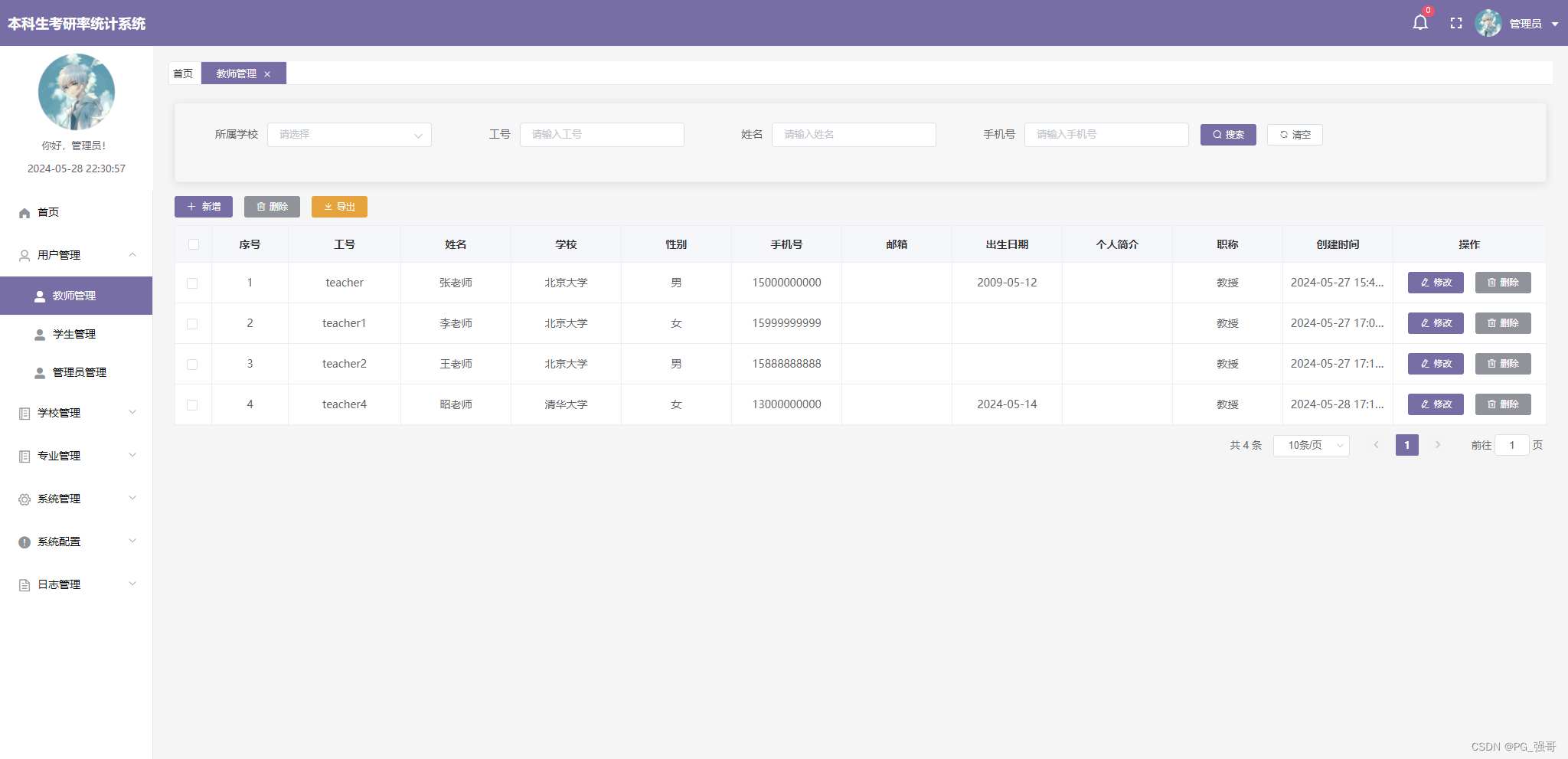Expand the 系统管理 menu chevron
The height and width of the screenshot is (759, 1568).
[132, 498]
